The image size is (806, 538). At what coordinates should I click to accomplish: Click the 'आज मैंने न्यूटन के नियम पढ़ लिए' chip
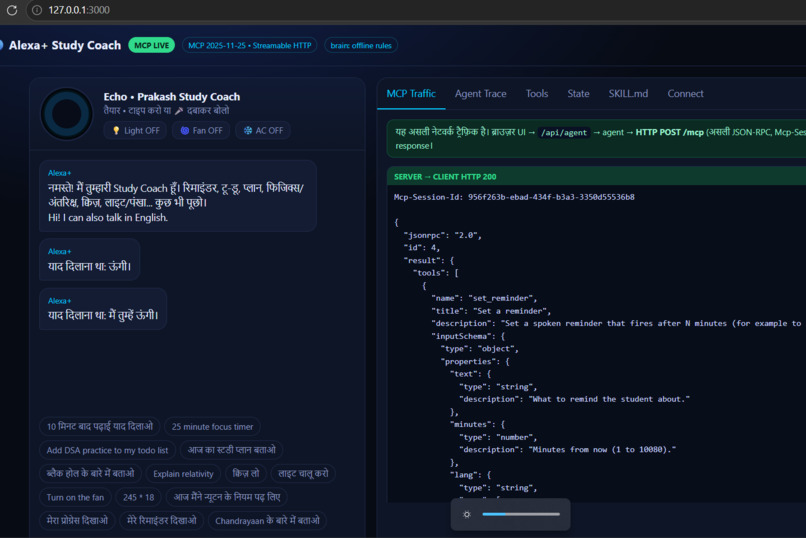(227, 497)
